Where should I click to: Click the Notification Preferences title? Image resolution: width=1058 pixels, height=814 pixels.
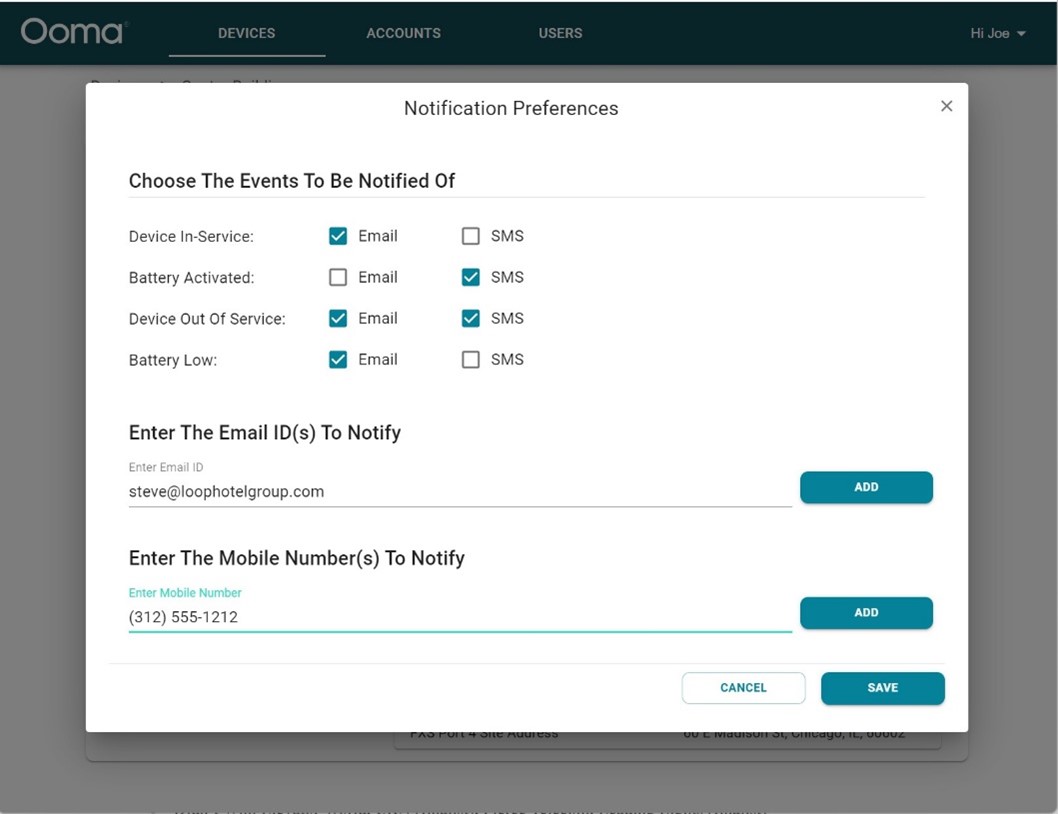click(511, 108)
